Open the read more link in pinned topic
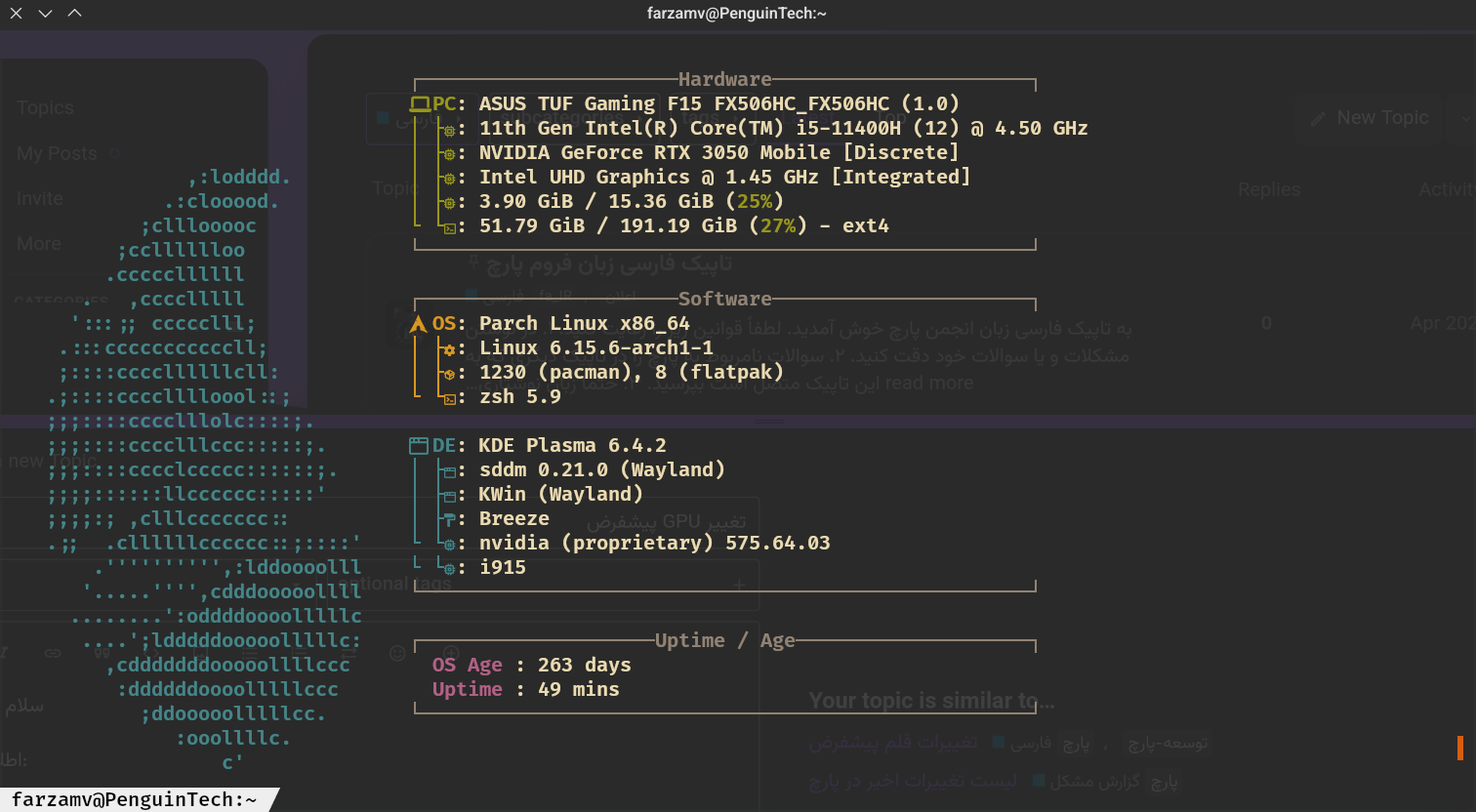1476x812 pixels. (x=928, y=383)
